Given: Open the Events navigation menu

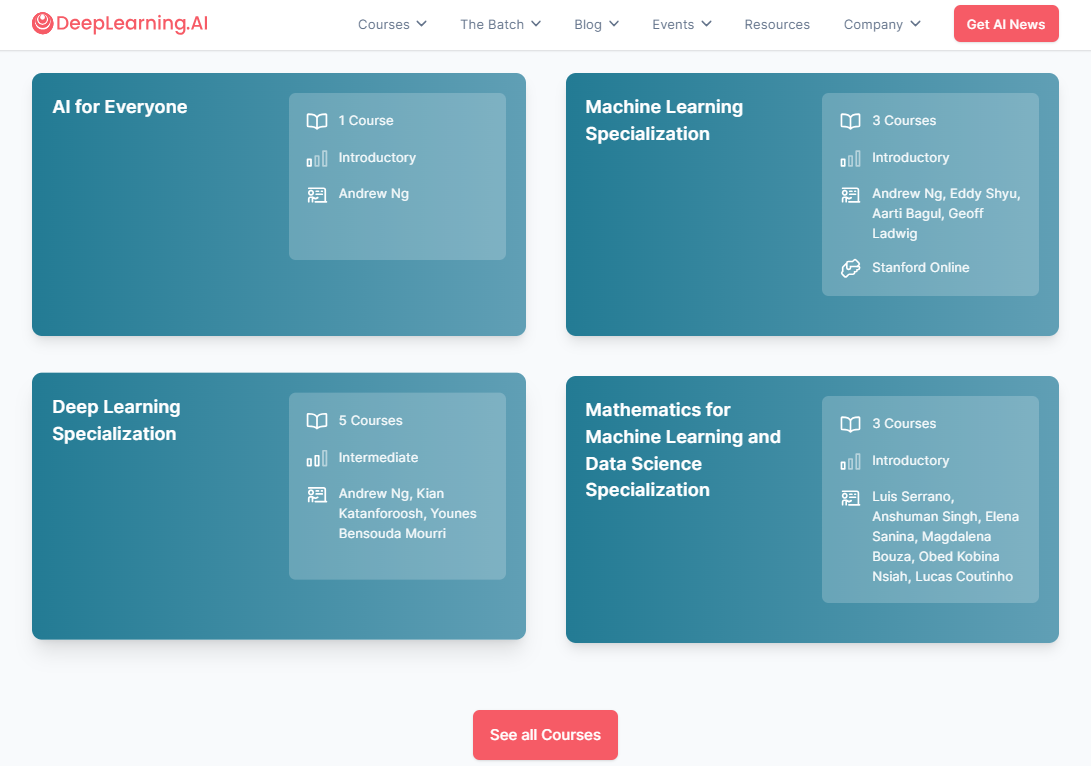Looking at the screenshot, I should 681,24.
